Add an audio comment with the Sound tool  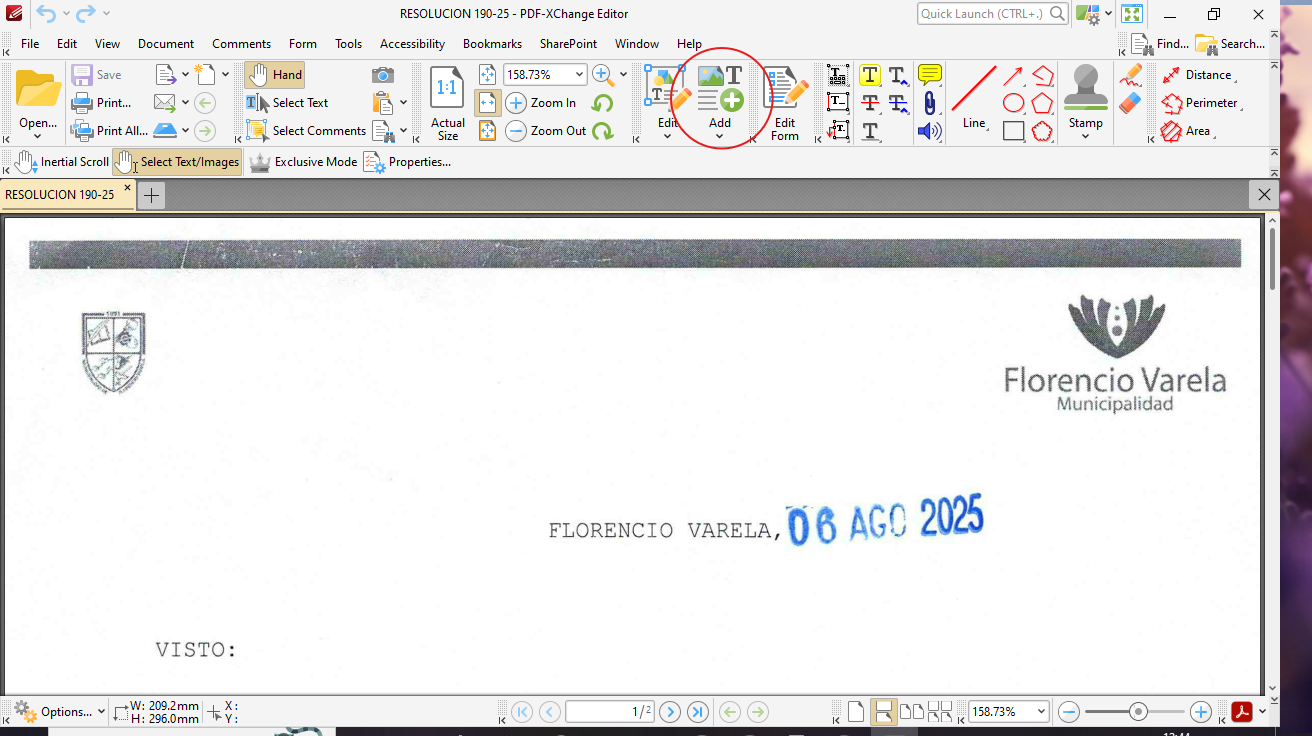pos(929,131)
